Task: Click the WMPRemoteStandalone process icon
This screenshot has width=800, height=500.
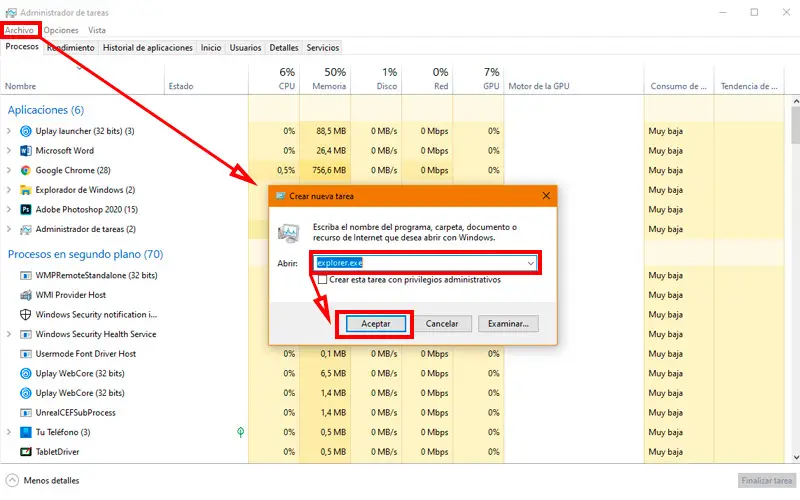Action: click(x=26, y=276)
